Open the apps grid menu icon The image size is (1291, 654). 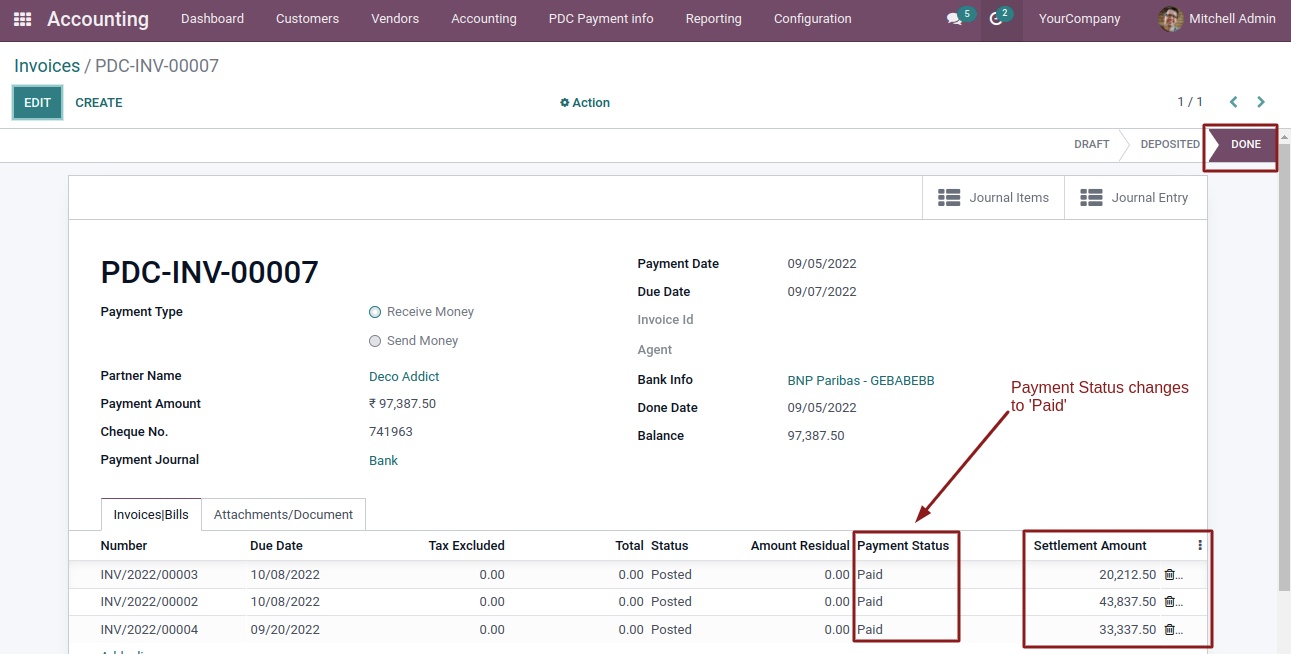click(x=22, y=19)
